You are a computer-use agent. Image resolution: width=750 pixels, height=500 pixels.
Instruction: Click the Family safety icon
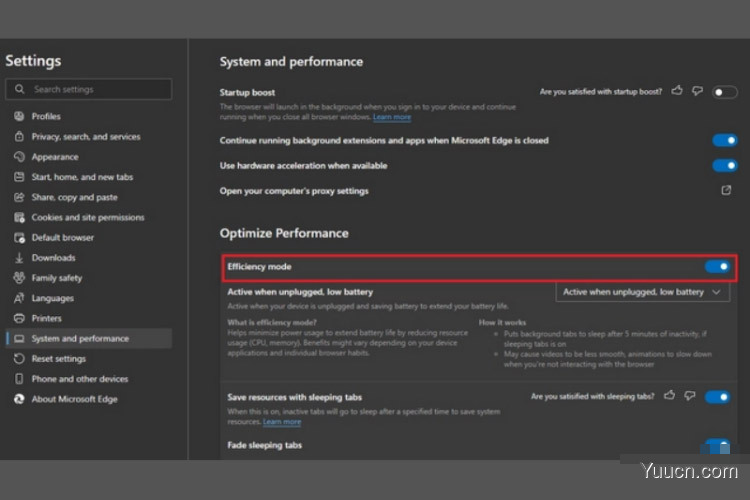[x=19, y=278]
